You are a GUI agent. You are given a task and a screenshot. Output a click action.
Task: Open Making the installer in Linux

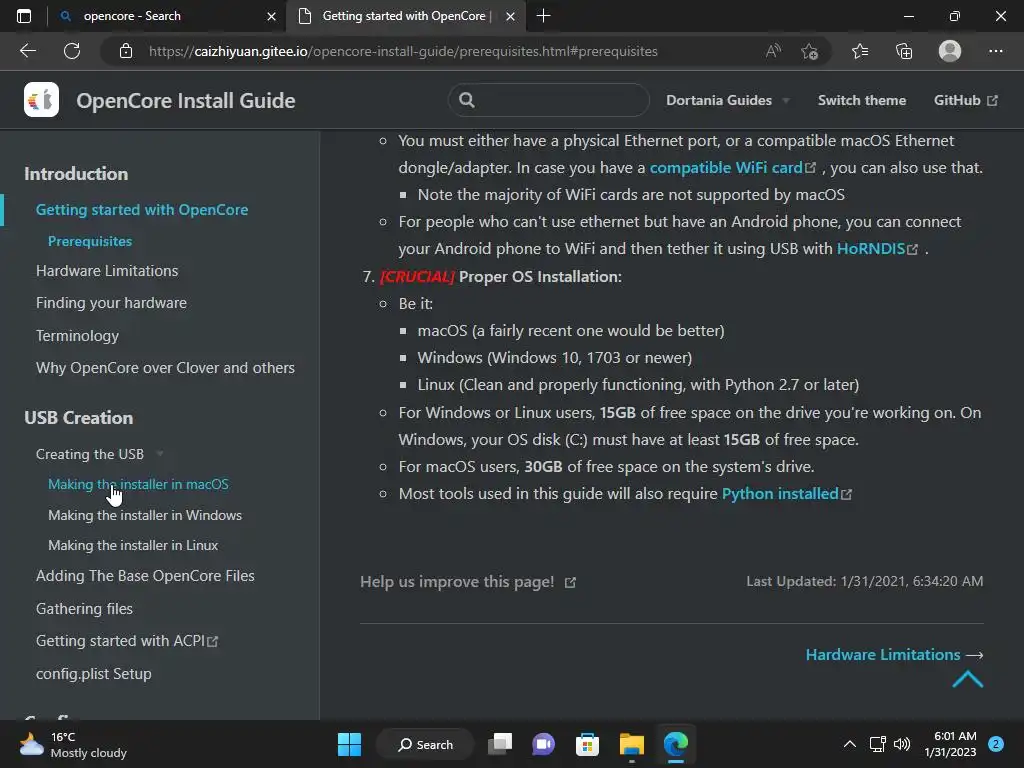click(133, 545)
